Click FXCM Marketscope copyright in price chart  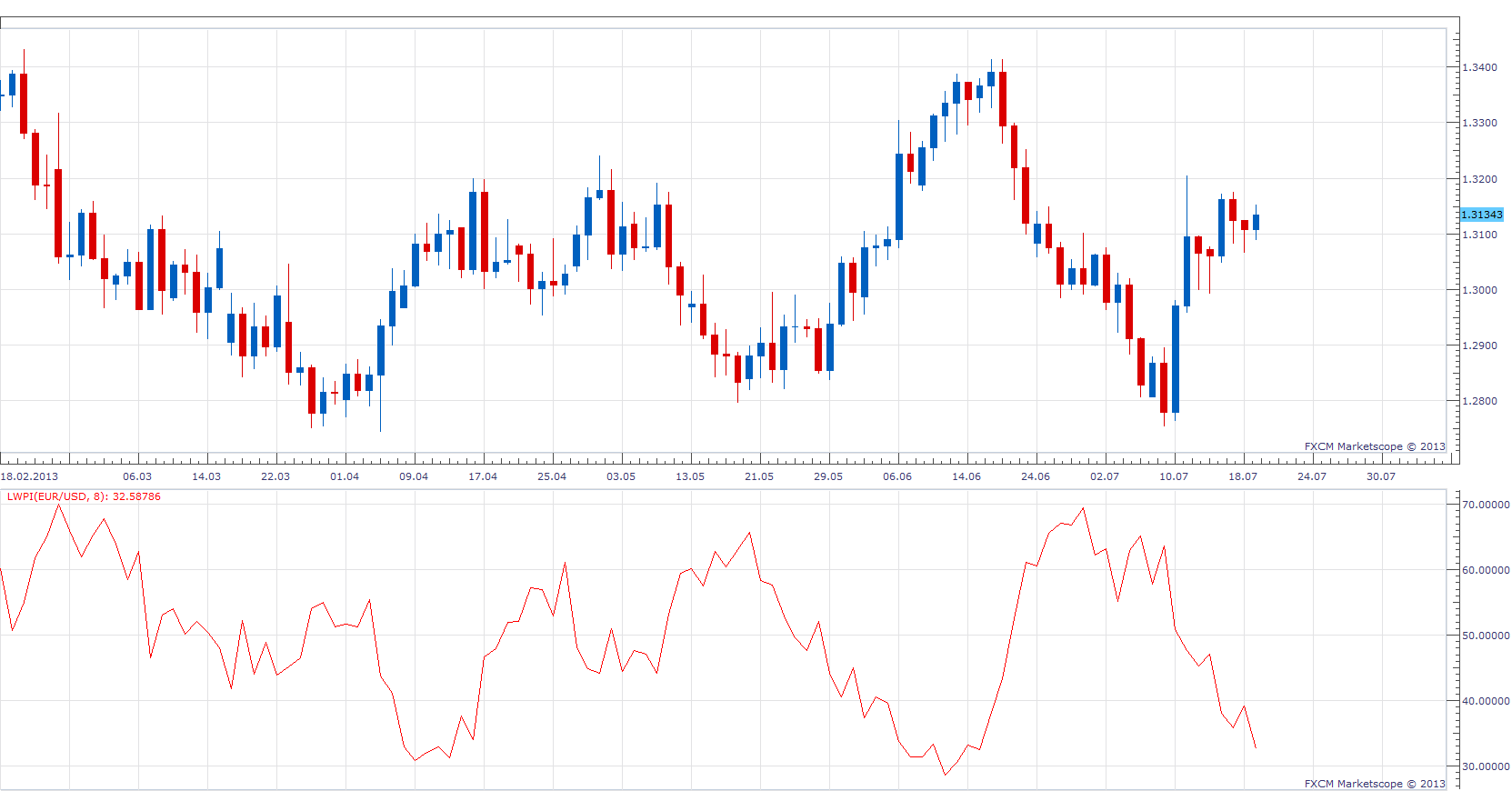click(1375, 446)
